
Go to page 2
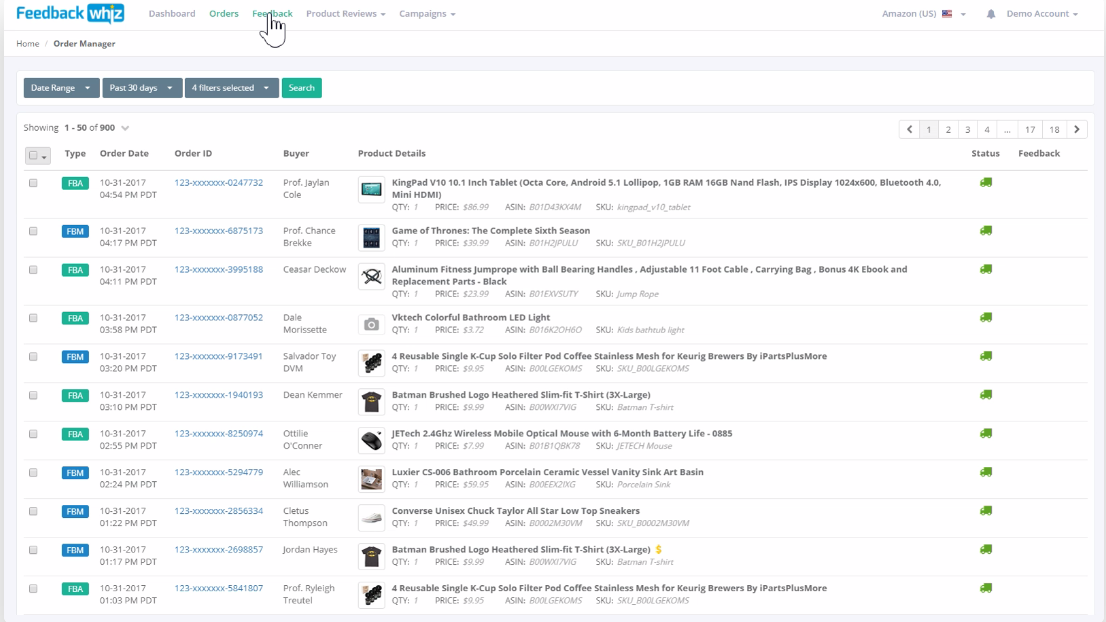tap(948, 129)
